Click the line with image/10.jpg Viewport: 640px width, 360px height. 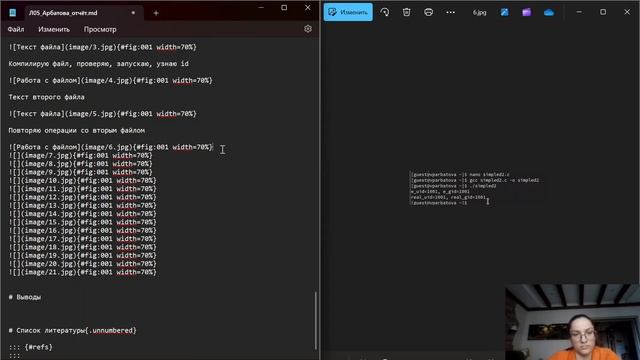pyautogui.click(x=82, y=180)
